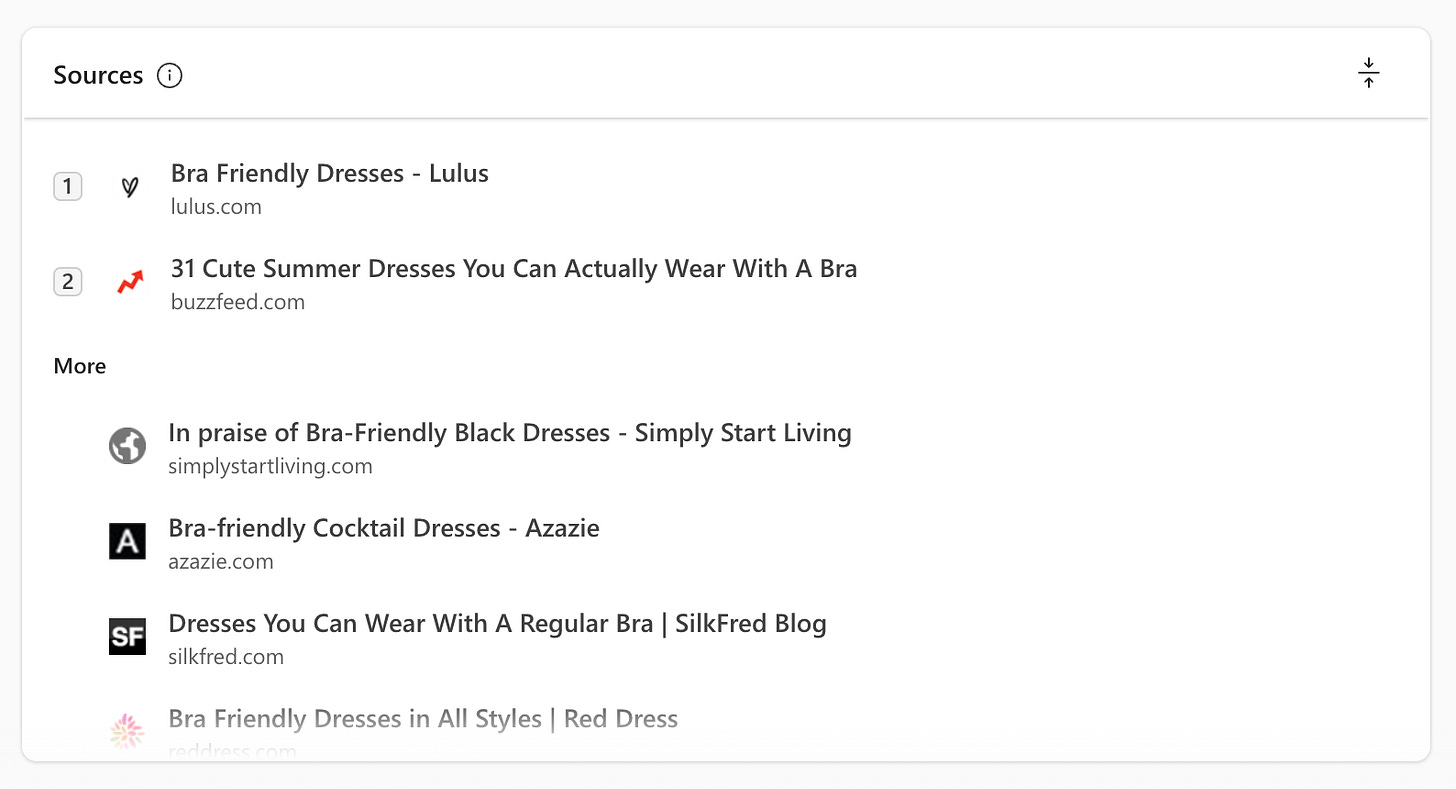The image size is (1456, 789).
Task: Click the Azazie 'A' favicon
Action: coord(128,542)
